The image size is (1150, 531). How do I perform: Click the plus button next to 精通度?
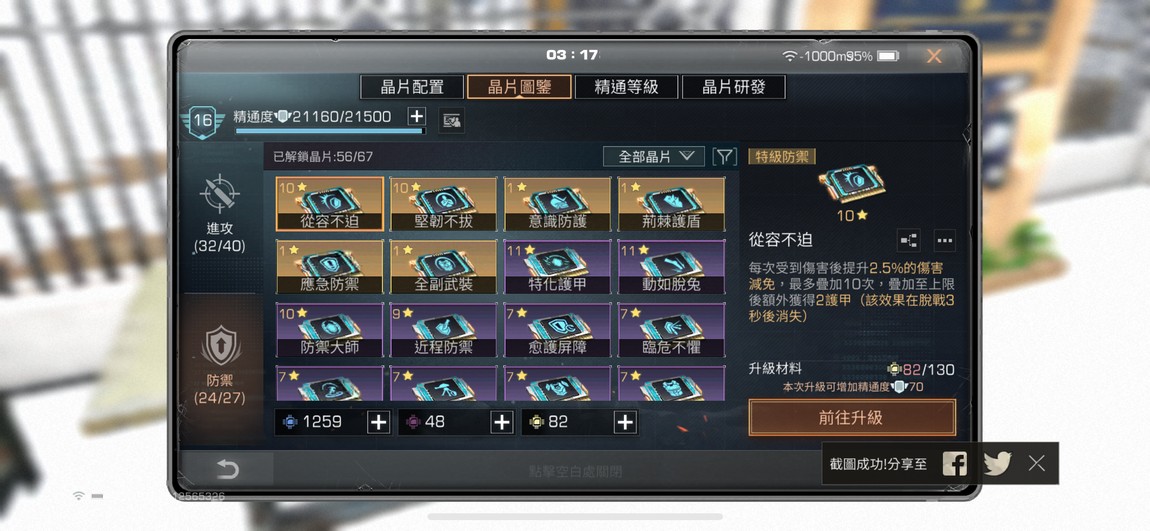(417, 116)
